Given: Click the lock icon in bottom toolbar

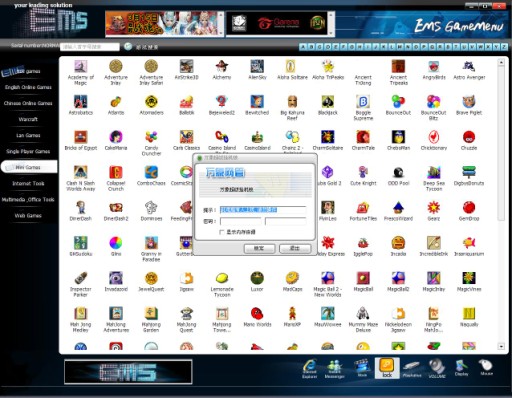Looking at the screenshot, I should point(387,368).
